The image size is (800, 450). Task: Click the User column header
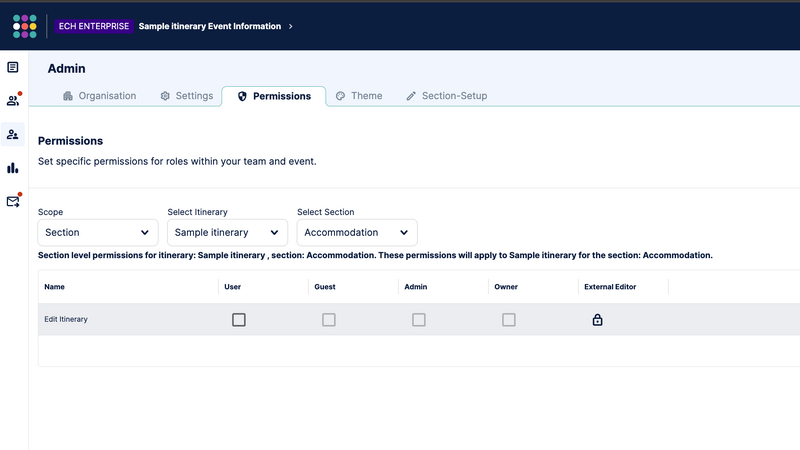233,287
